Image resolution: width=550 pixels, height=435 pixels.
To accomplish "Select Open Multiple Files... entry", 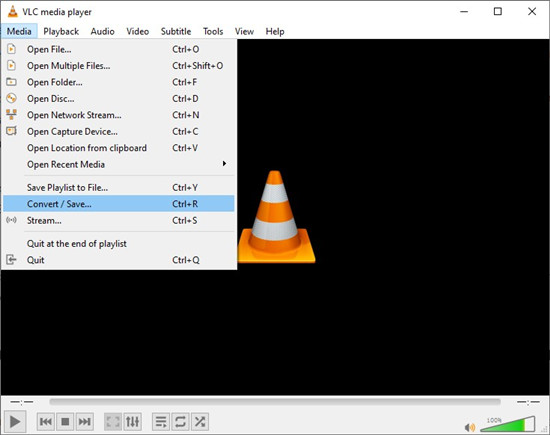I will (119, 66).
